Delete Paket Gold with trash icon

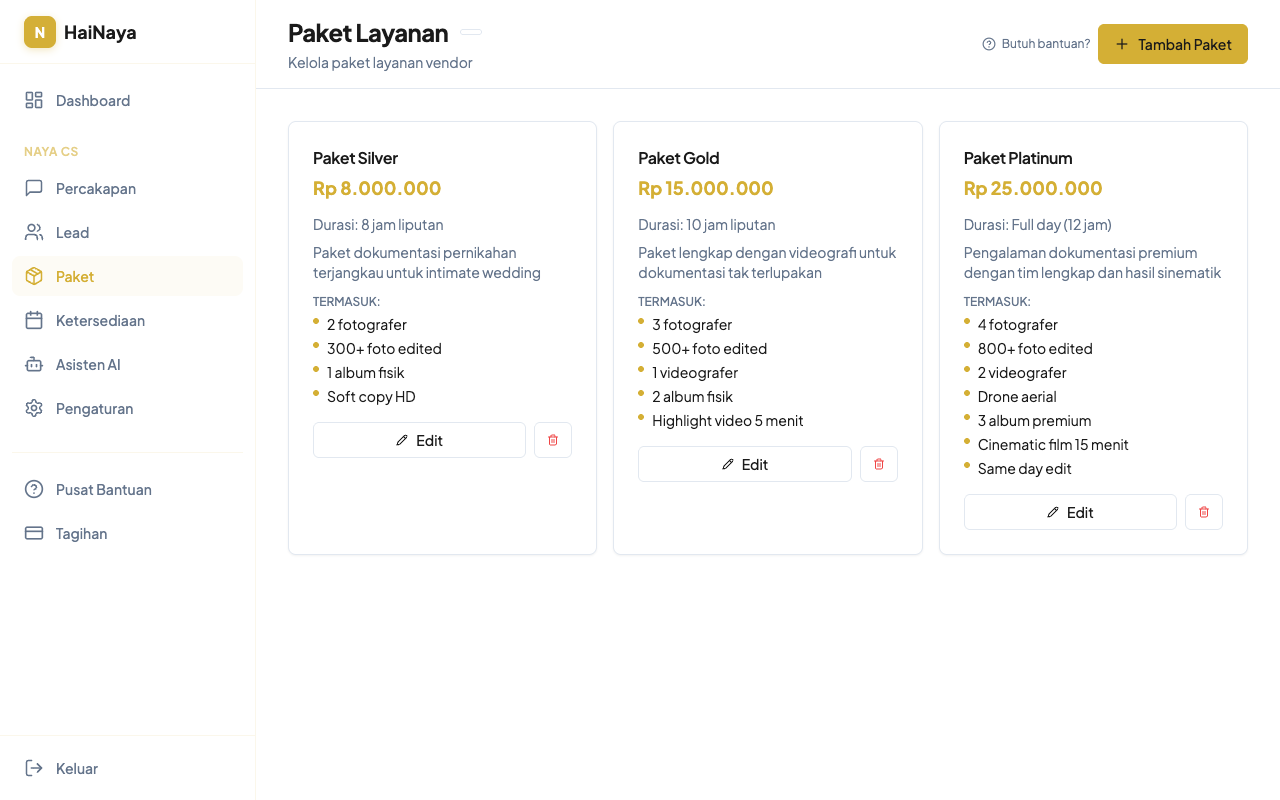click(x=879, y=464)
